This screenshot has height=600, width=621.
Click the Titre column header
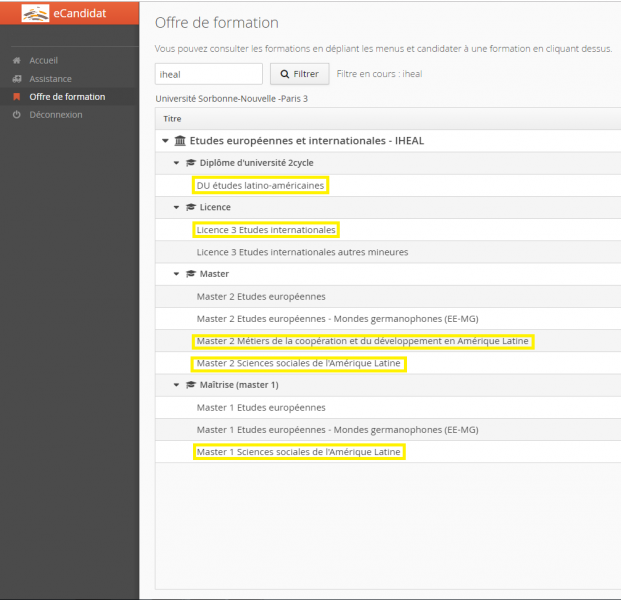[x=172, y=119]
